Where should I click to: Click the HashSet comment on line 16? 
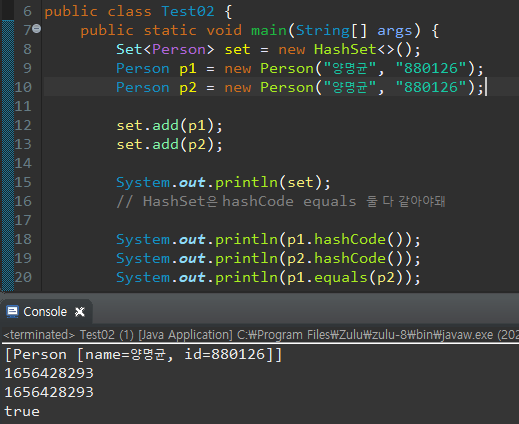(281, 201)
